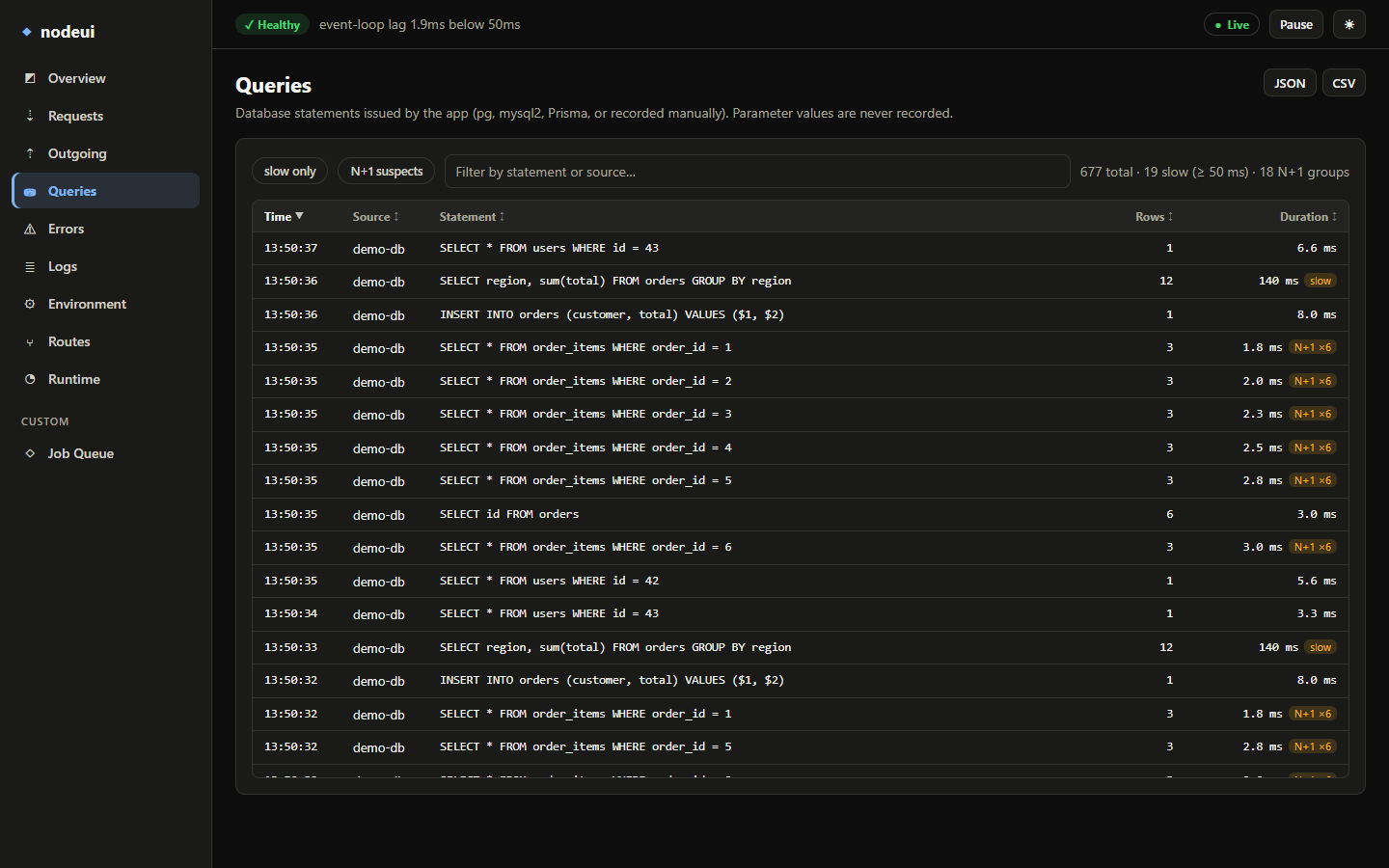This screenshot has height=868, width=1389.
Task: Click the Queries database icon
Action: pos(30,191)
